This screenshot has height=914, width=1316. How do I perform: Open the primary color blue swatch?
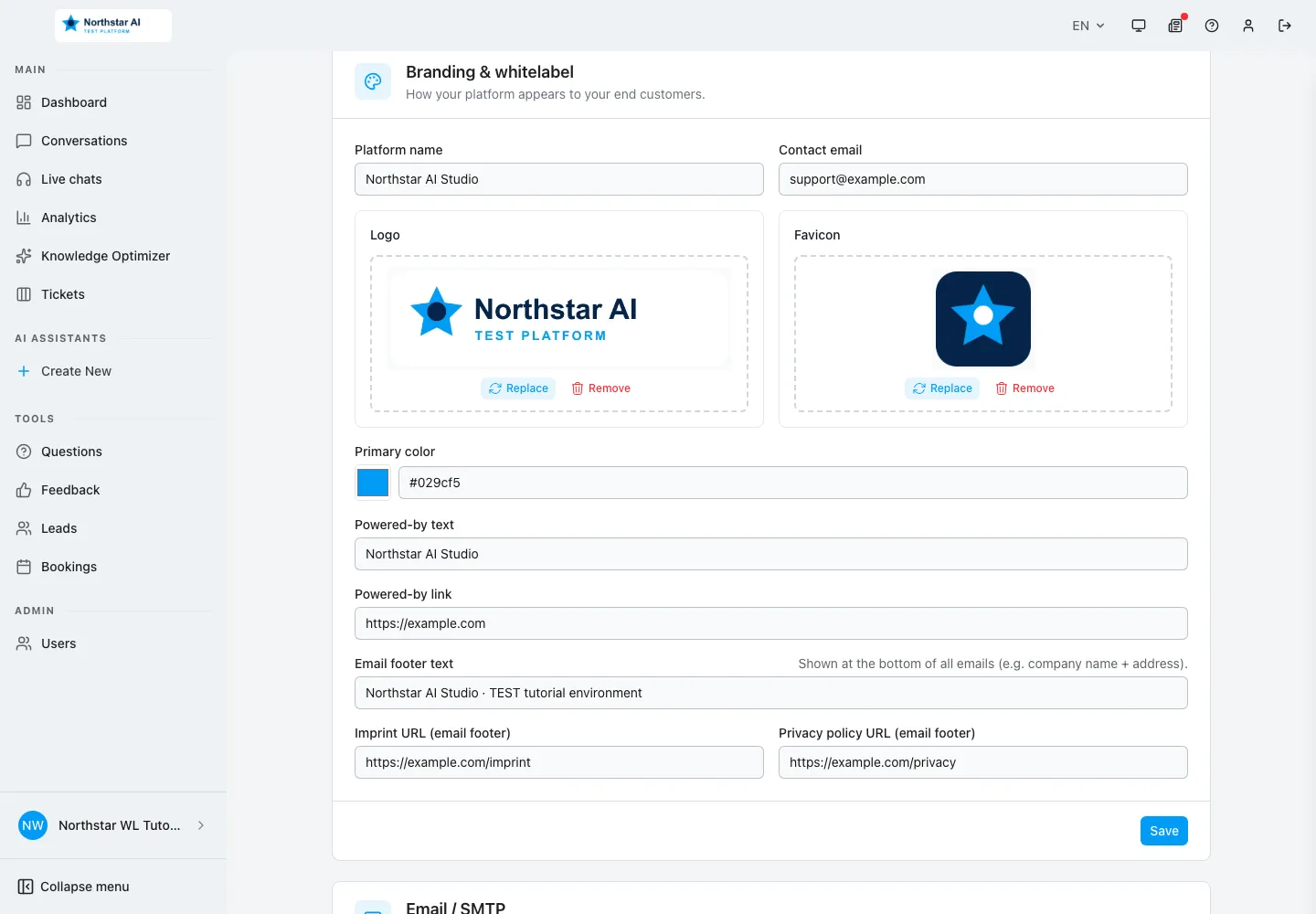(x=373, y=483)
